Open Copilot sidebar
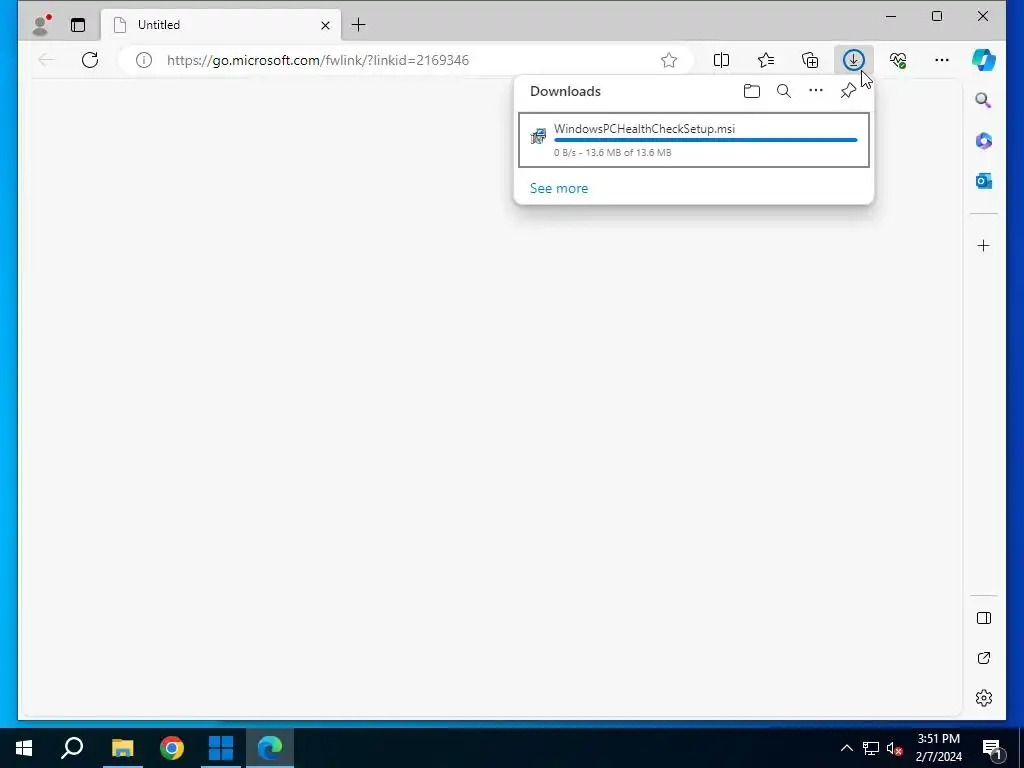 click(984, 60)
